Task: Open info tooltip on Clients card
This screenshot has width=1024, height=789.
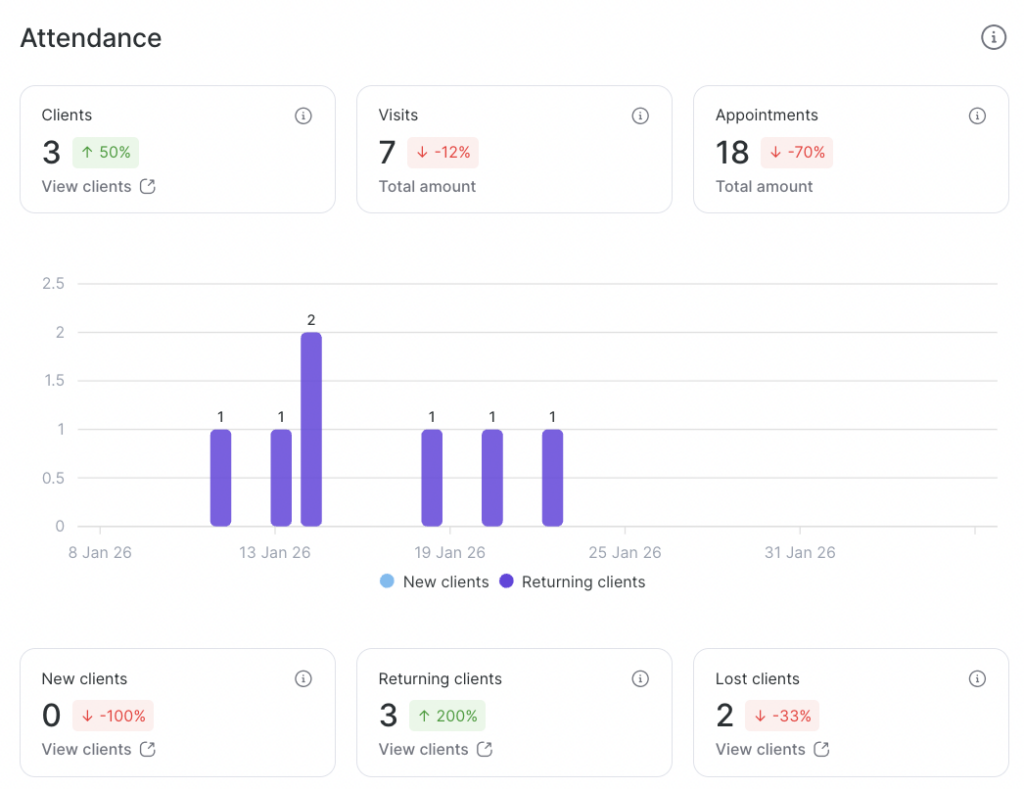Action: 303,116
